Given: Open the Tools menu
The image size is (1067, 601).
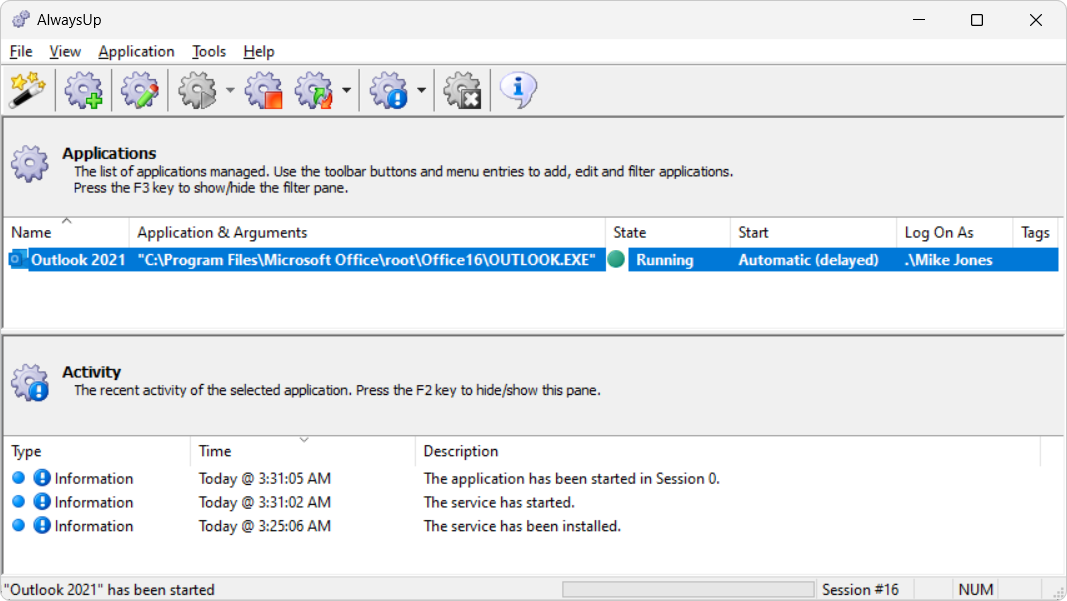Looking at the screenshot, I should point(209,52).
